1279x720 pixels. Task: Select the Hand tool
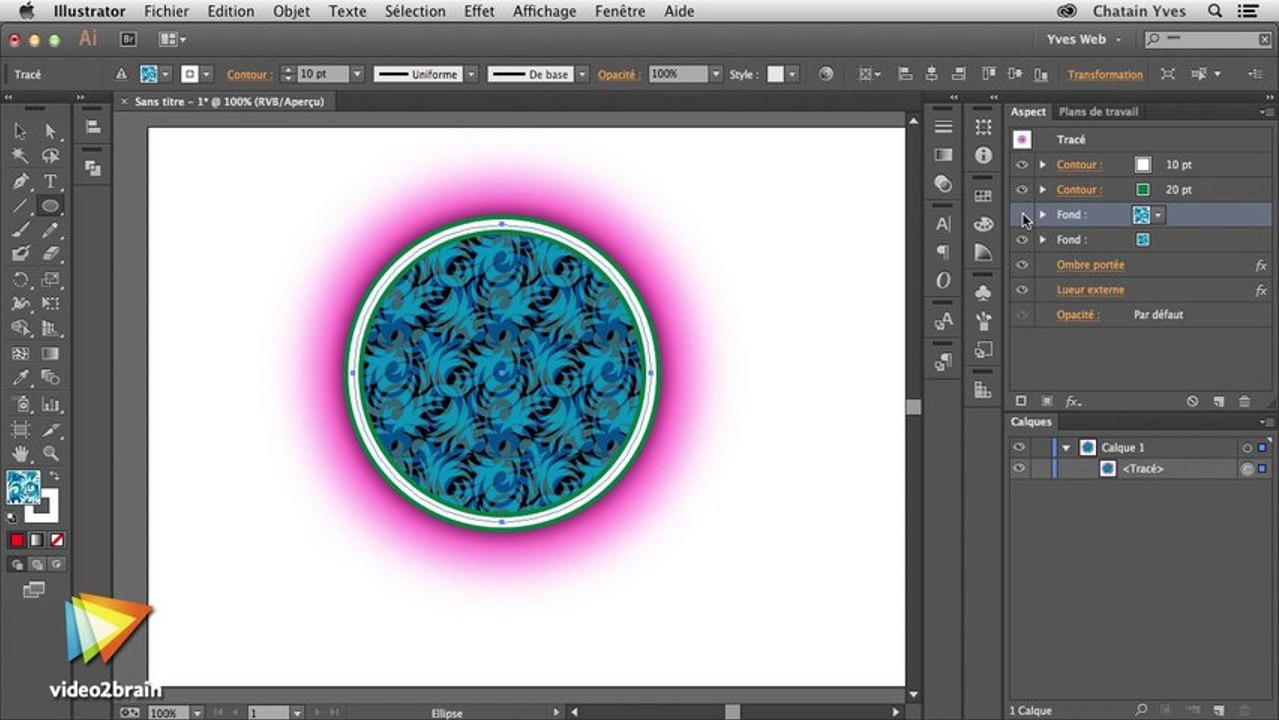(x=20, y=453)
